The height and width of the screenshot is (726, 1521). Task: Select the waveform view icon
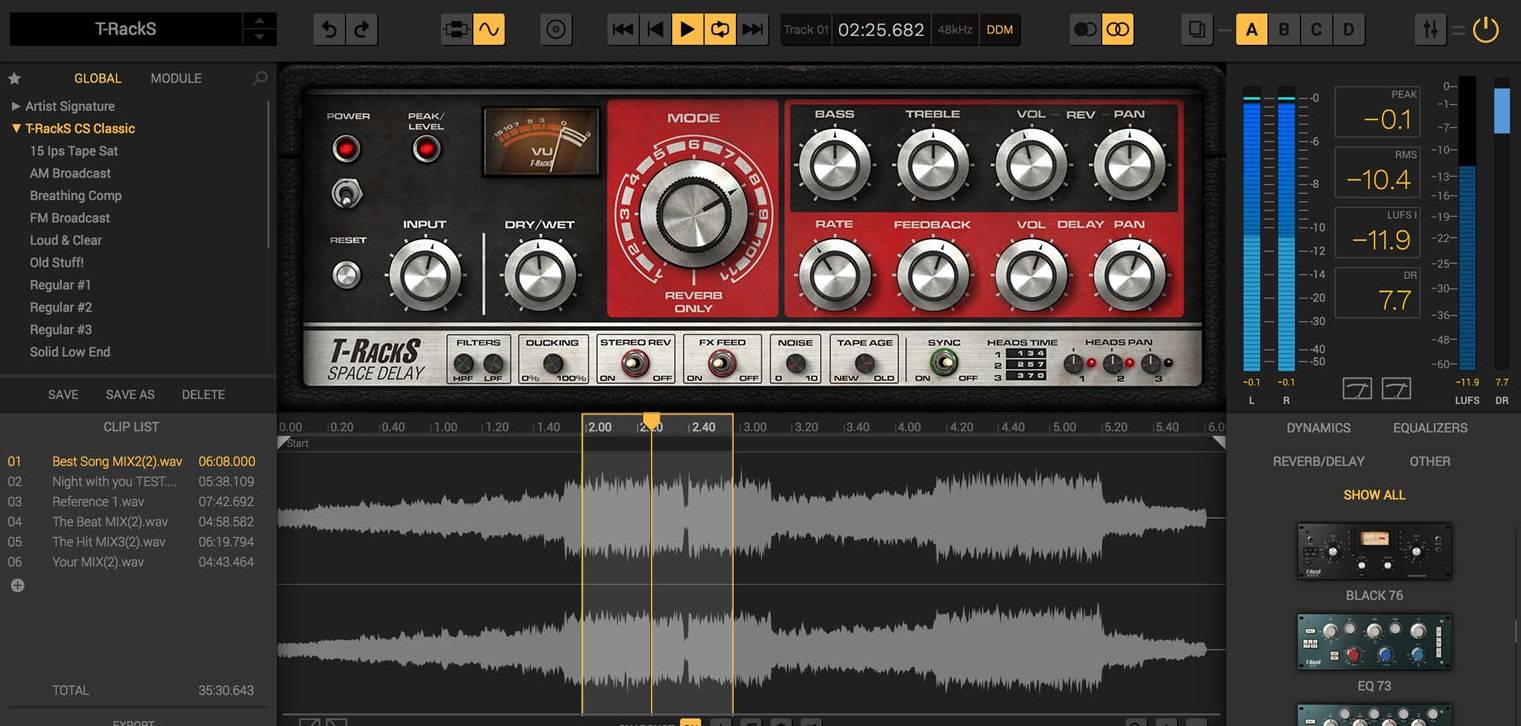(x=488, y=30)
